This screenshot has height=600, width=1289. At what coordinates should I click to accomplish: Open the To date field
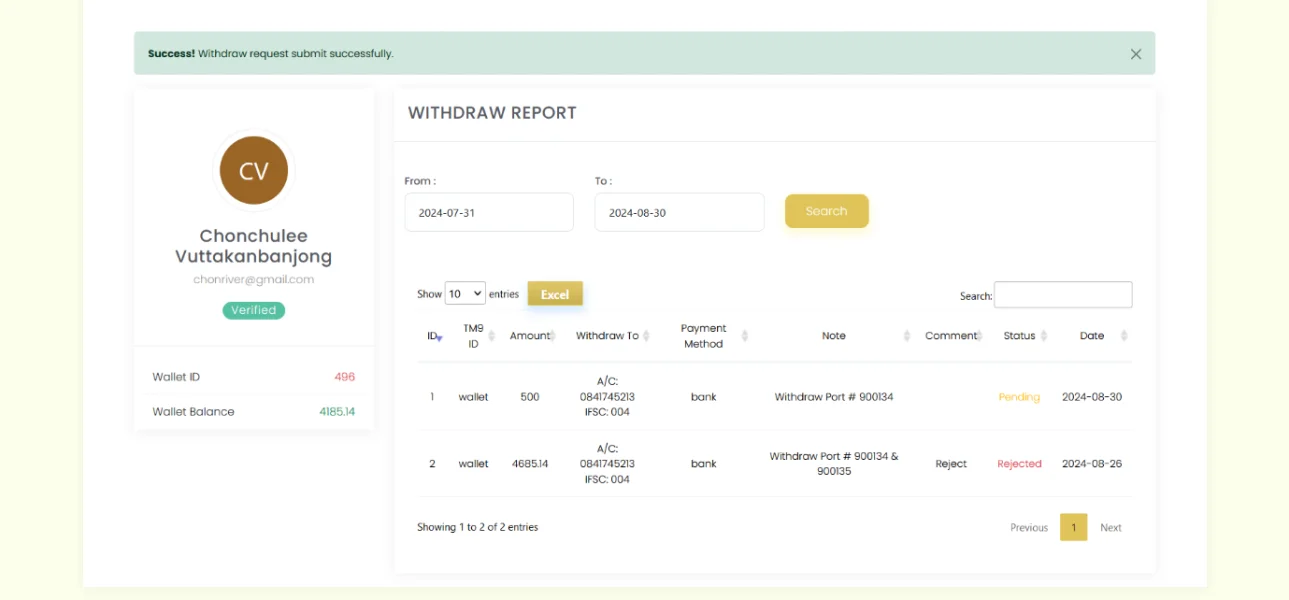click(x=679, y=213)
